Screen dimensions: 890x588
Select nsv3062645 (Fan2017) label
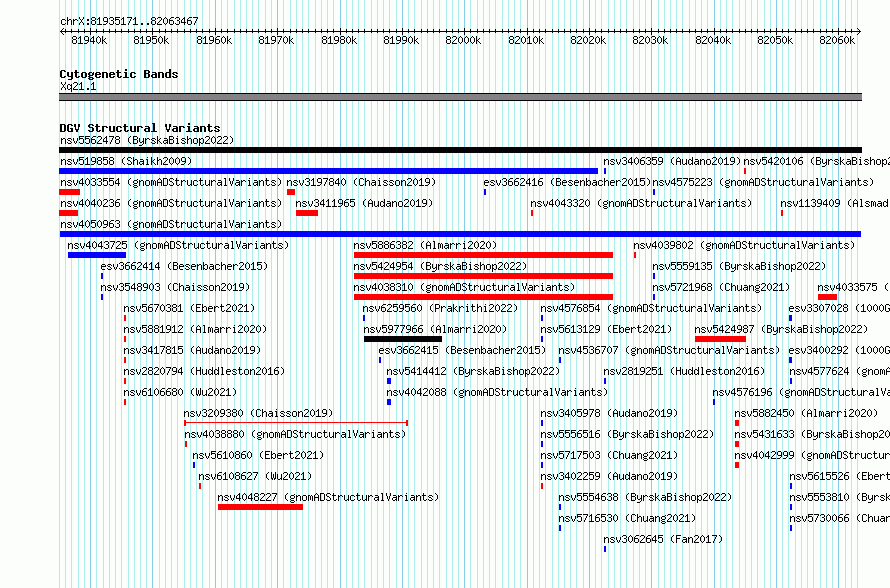(663, 539)
